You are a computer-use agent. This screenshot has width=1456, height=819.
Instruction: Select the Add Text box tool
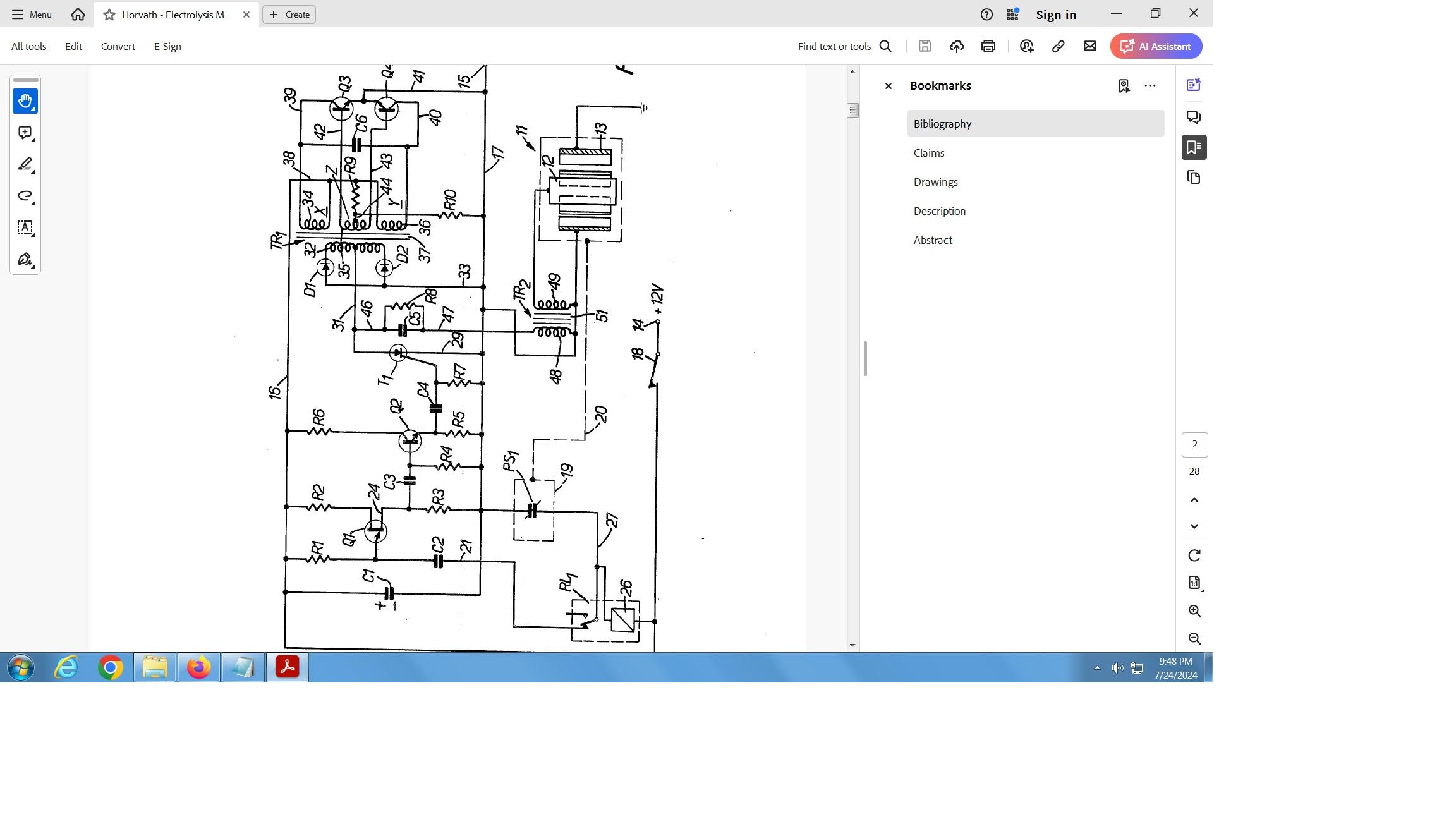point(25,227)
